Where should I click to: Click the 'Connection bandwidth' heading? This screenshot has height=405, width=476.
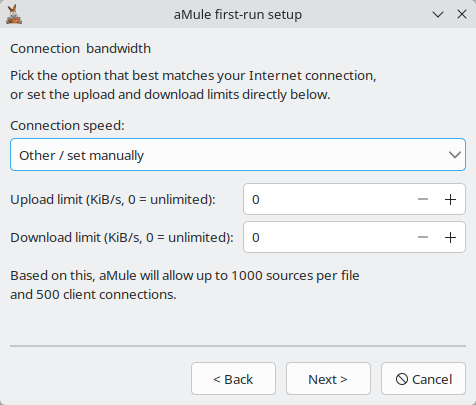coord(81,49)
